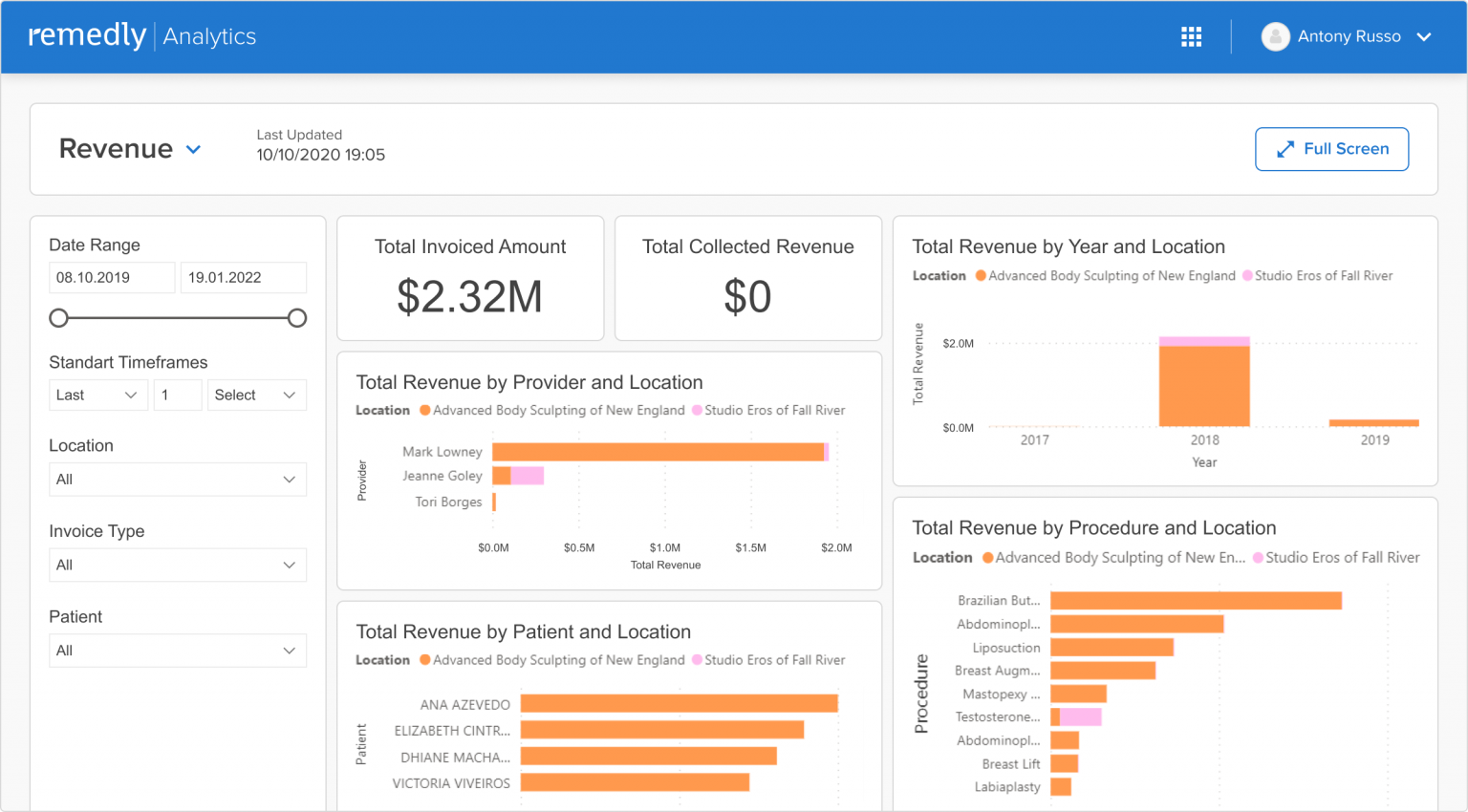Expand the Patient filter dropdown
Viewport: 1468px width, 812px height.
[178, 651]
